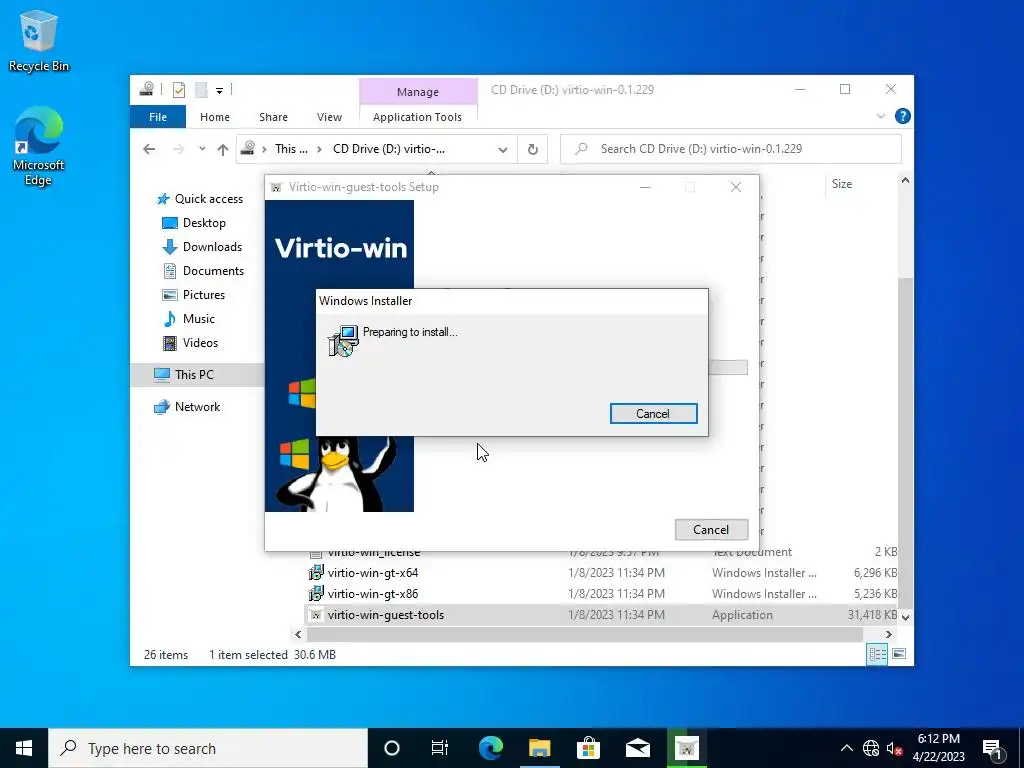
Task: Open the notification Action Center
Action: point(993,748)
